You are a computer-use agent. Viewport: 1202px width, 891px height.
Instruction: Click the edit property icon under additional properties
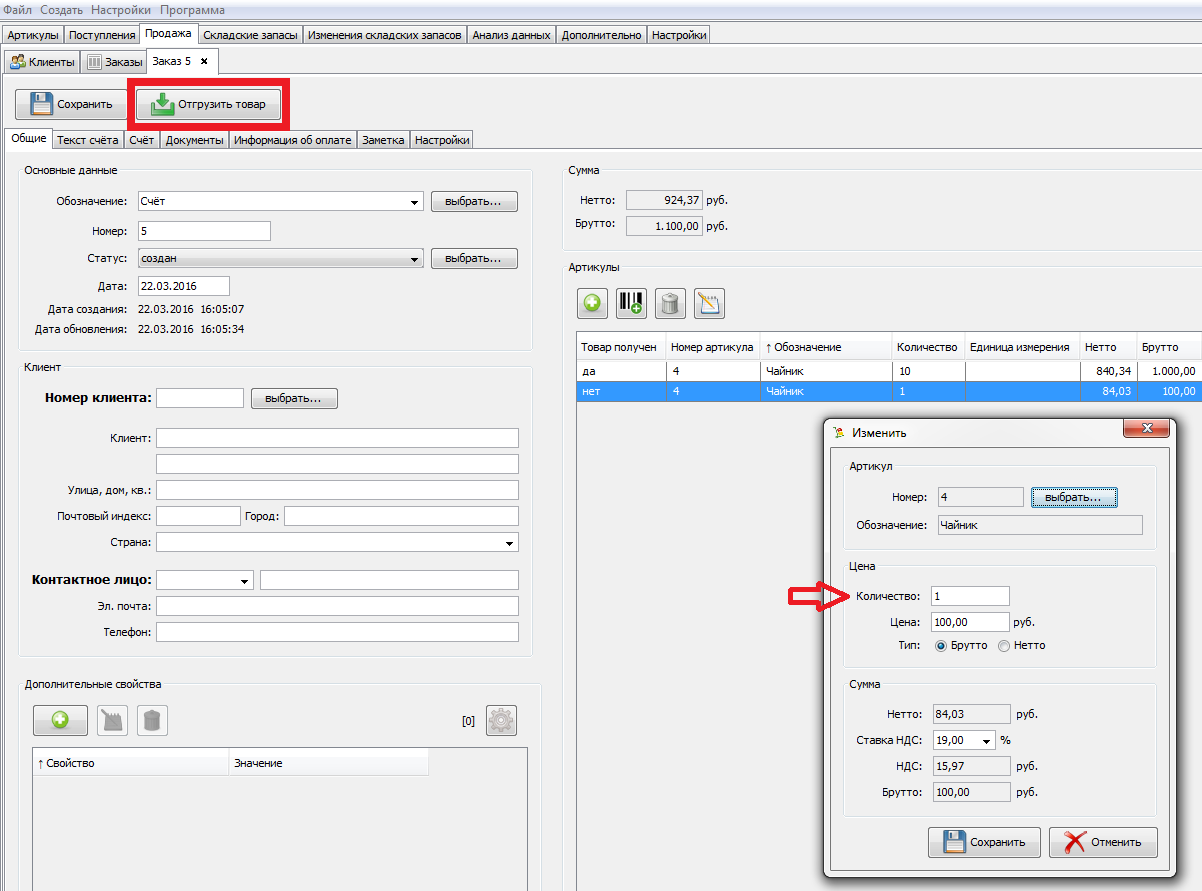tap(113, 720)
